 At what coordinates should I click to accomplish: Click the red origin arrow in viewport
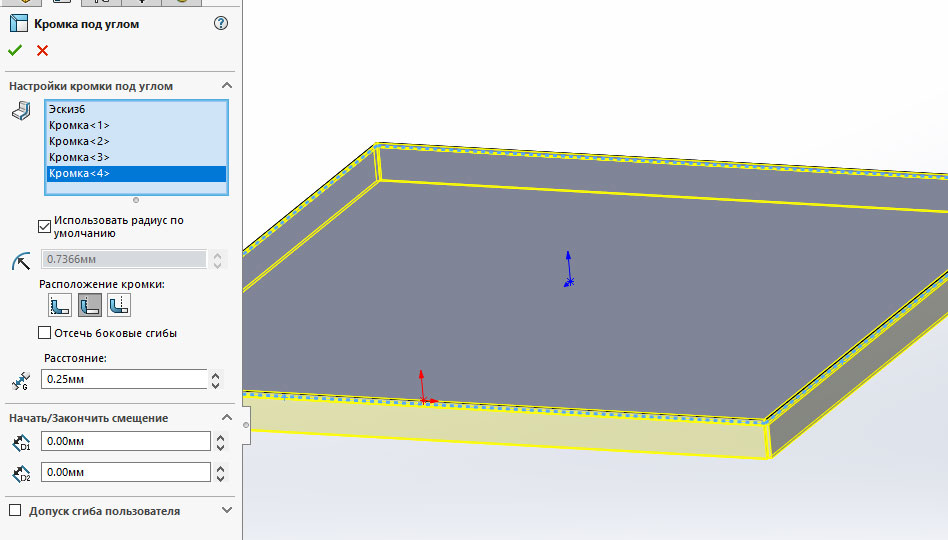pos(423,386)
